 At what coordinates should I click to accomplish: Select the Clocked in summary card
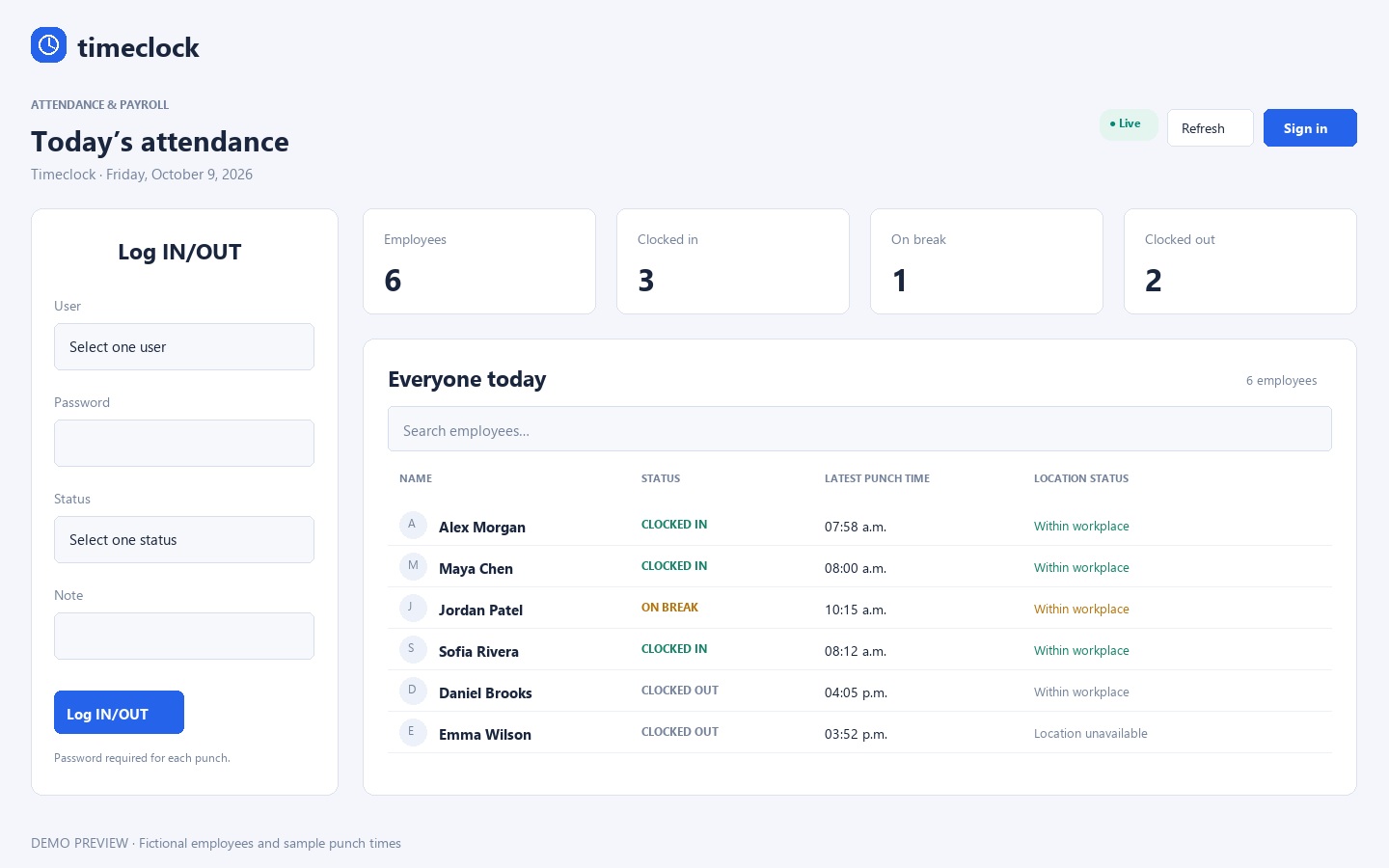click(x=733, y=261)
